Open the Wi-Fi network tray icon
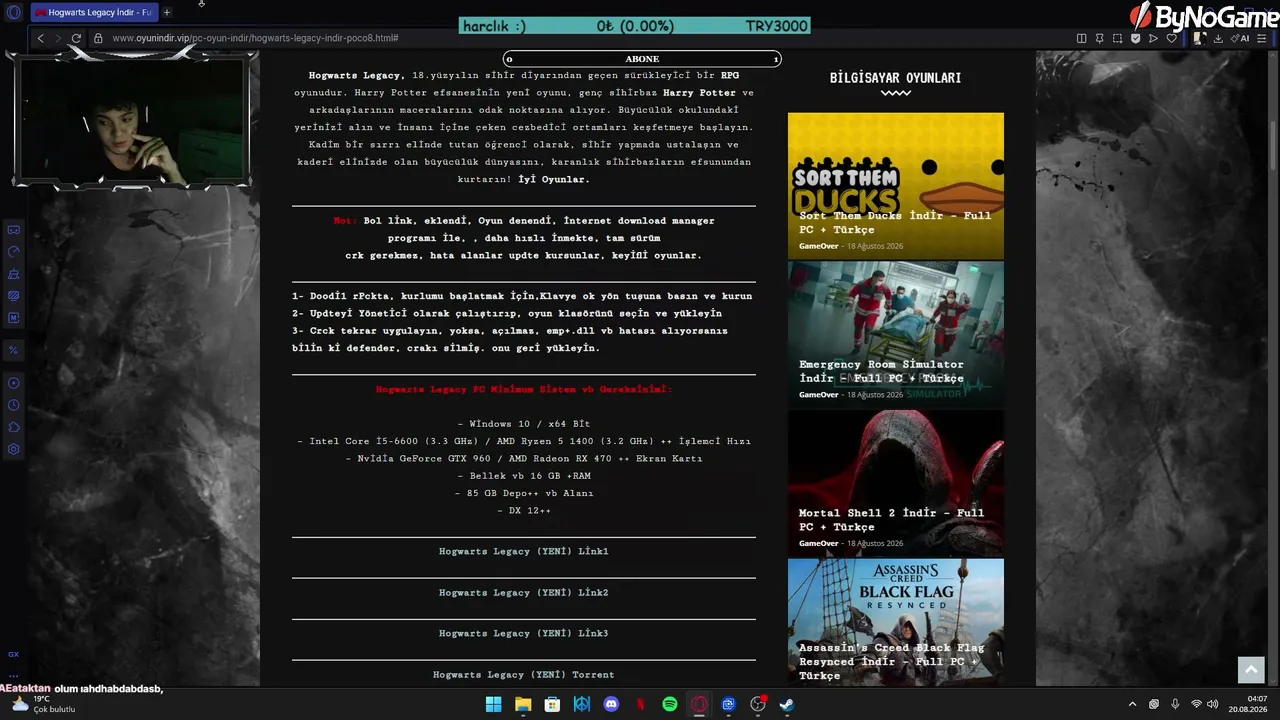This screenshot has width=1280, height=720. click(x=1196, y=704)
